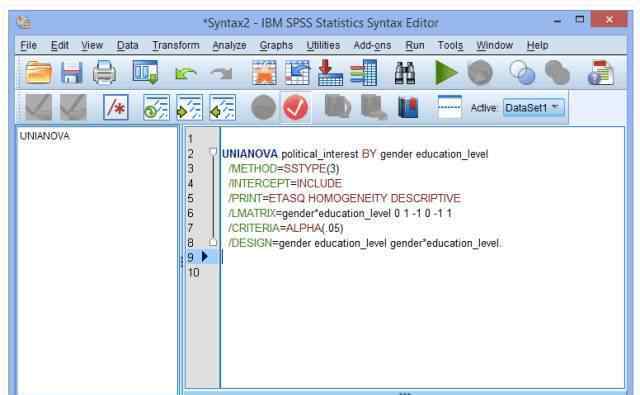Image resolution: width=640 pixels, height=395 pixels.
Task: Save syntax with the floppy disk icon
Action: (x=72, y=73)
